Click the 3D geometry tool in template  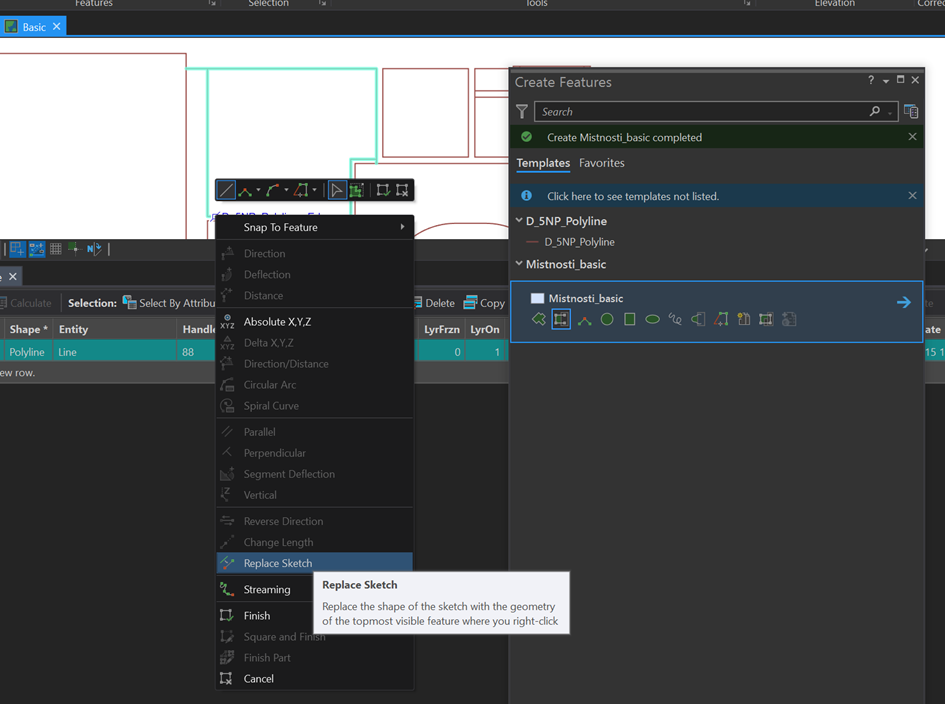[x=766, y=319]
